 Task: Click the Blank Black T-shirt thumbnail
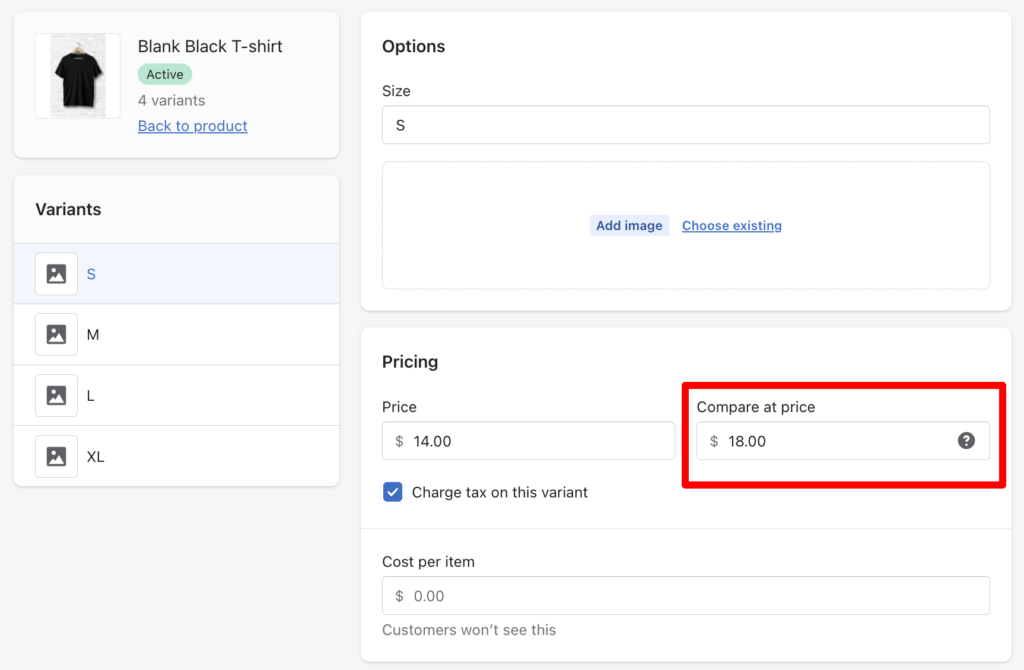78,76
